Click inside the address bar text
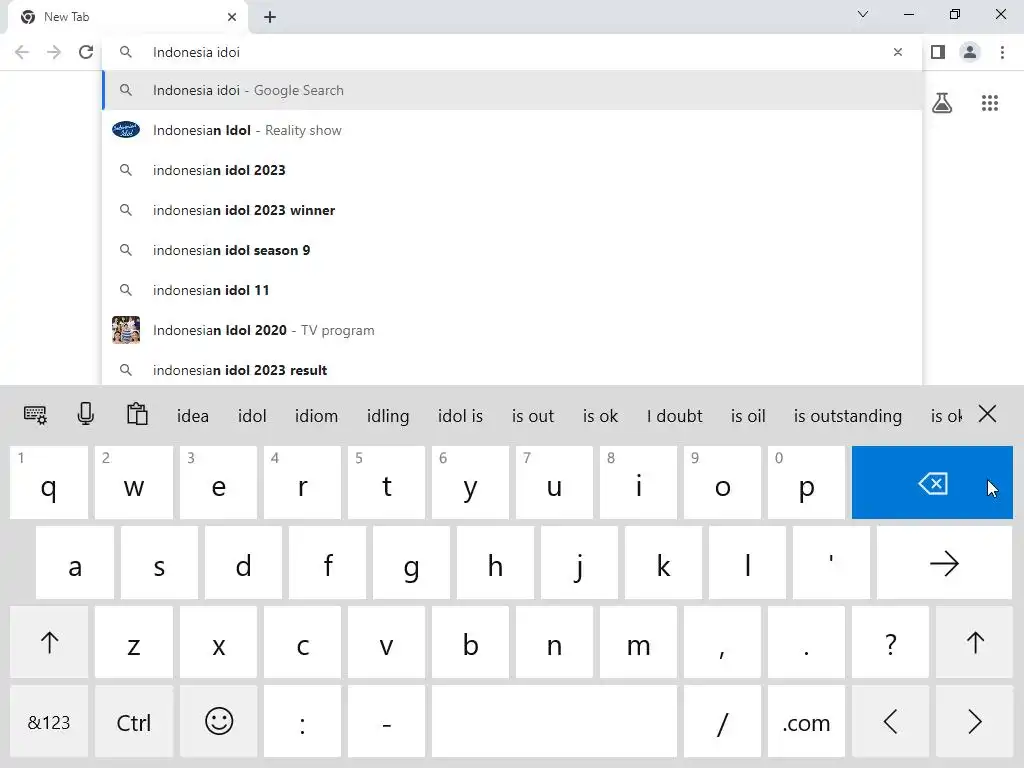The width and height of the screenshot is (1024, 768). click(196, 52)
